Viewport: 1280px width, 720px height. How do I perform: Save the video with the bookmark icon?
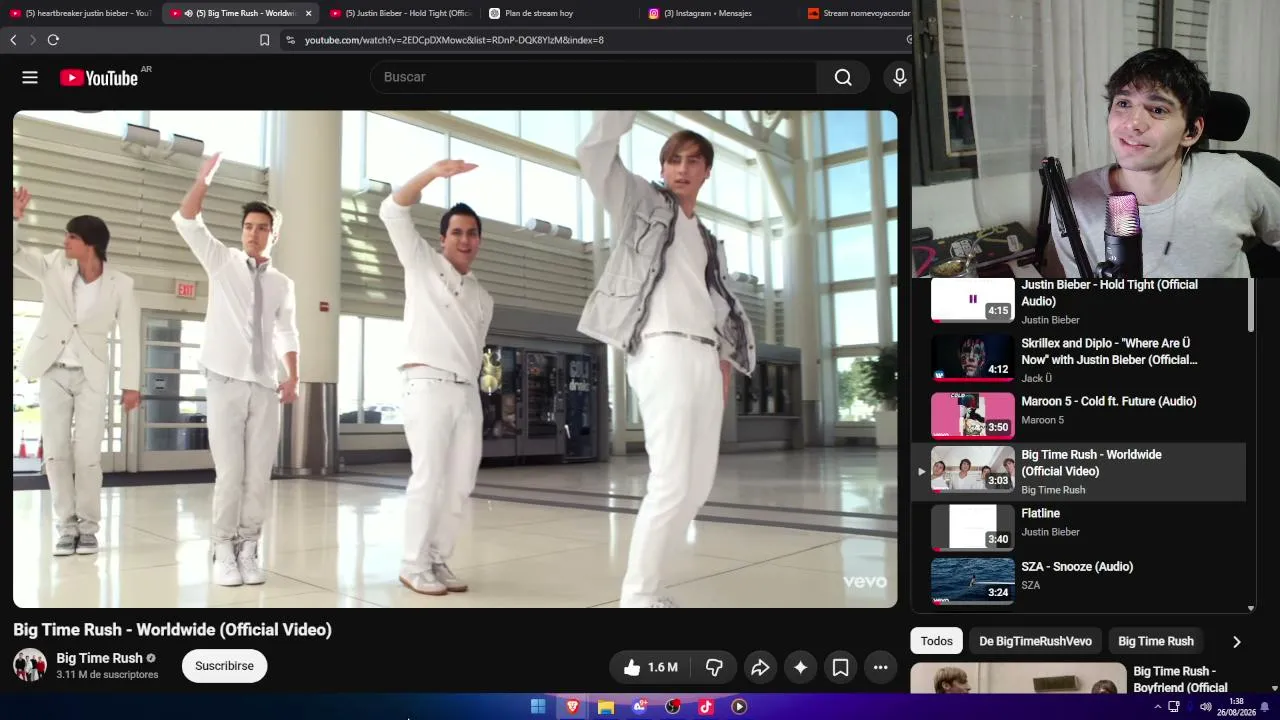point(840,667)
